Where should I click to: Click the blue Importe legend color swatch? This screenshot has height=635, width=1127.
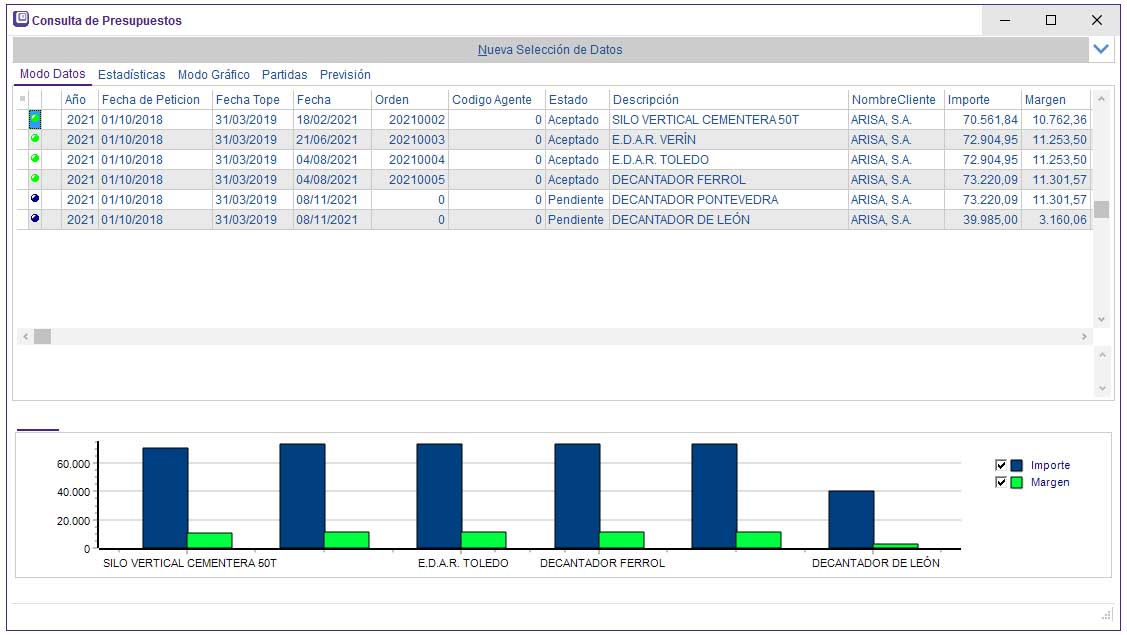point(1017,465)
